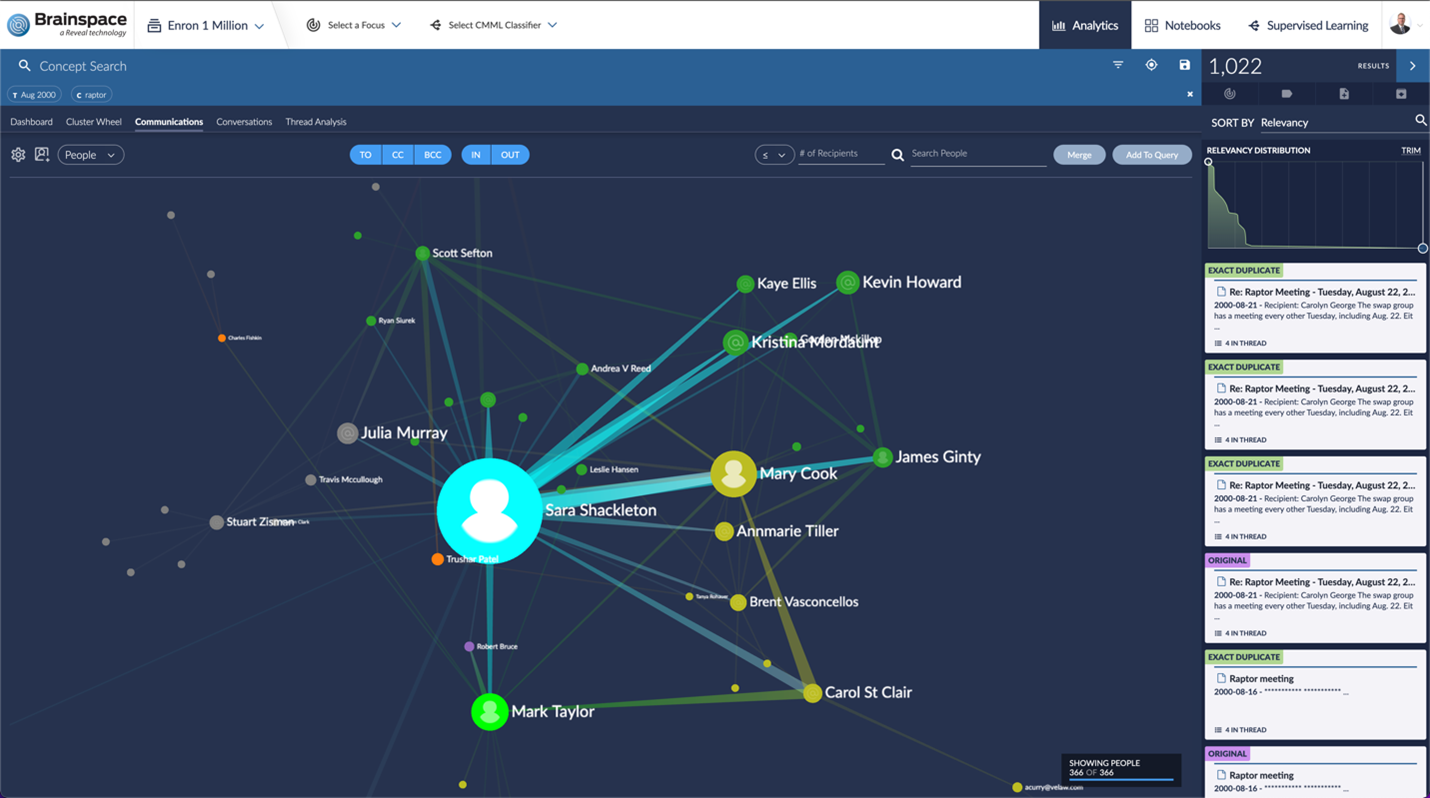Image resolution: width=1430 pixels, height=798 pixels.
Task: Select the Carol St Clair node
Action: 812,693
